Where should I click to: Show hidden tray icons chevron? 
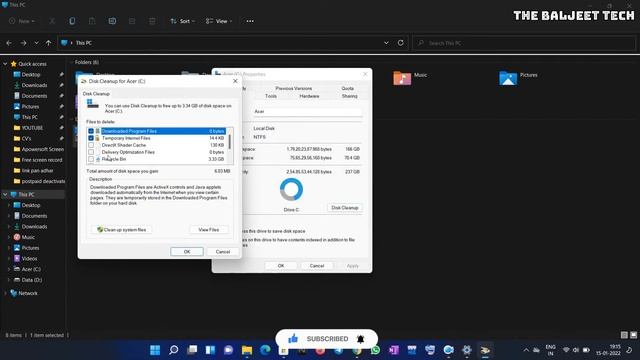click(526, 350)
